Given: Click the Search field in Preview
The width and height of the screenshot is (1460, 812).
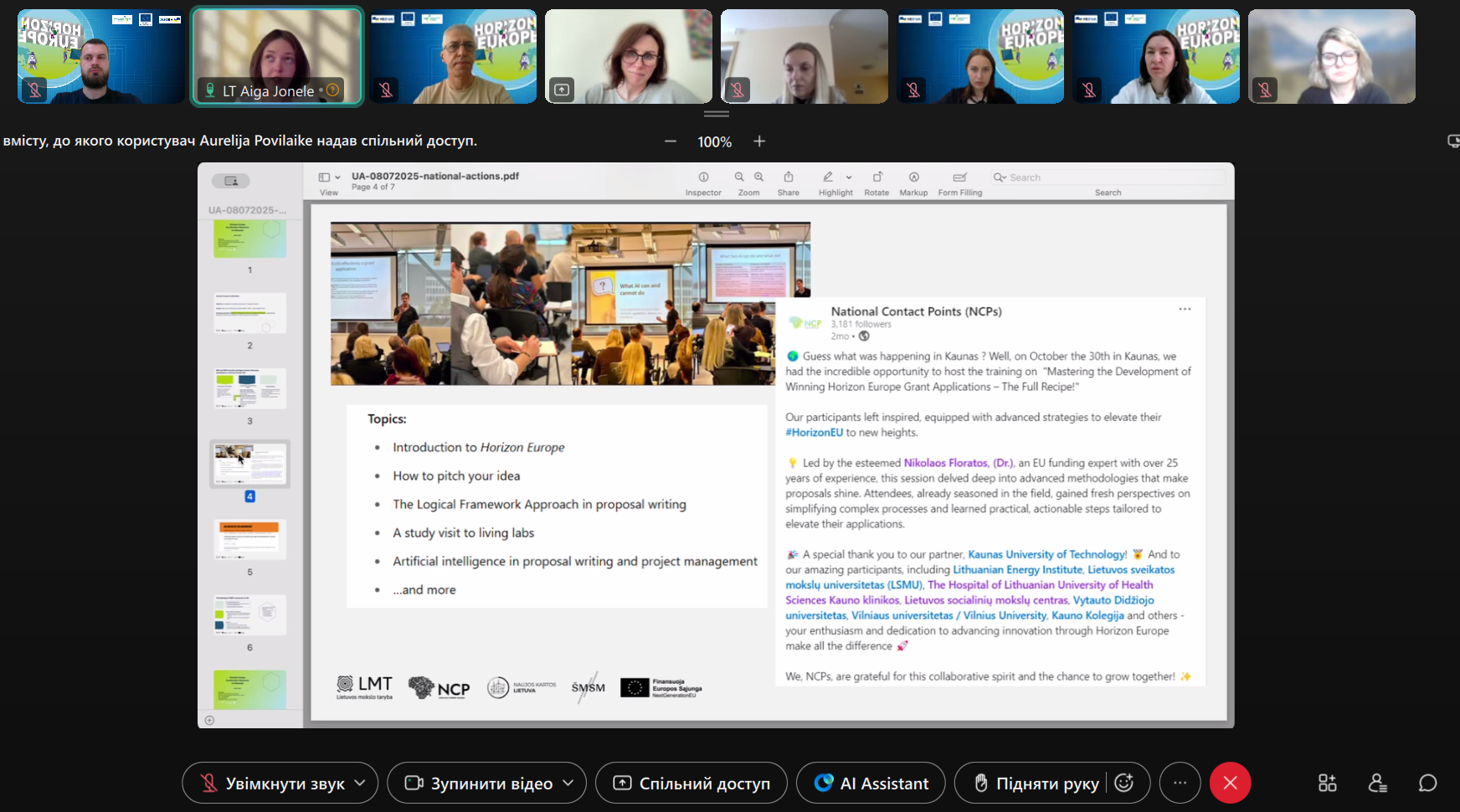Looking at the screenshot, I should (x=1108, y=177).
